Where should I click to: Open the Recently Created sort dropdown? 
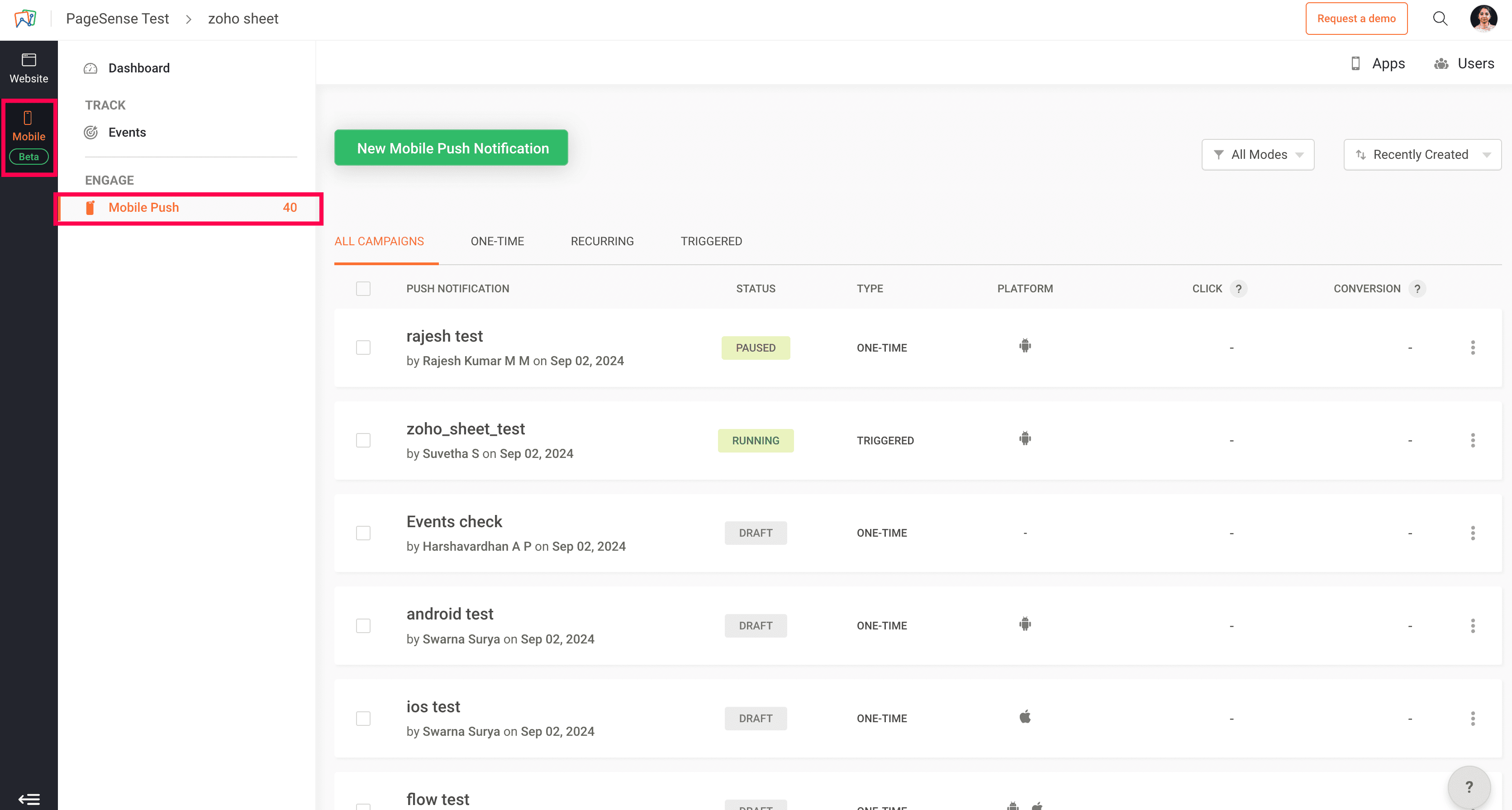[1422, 155]
